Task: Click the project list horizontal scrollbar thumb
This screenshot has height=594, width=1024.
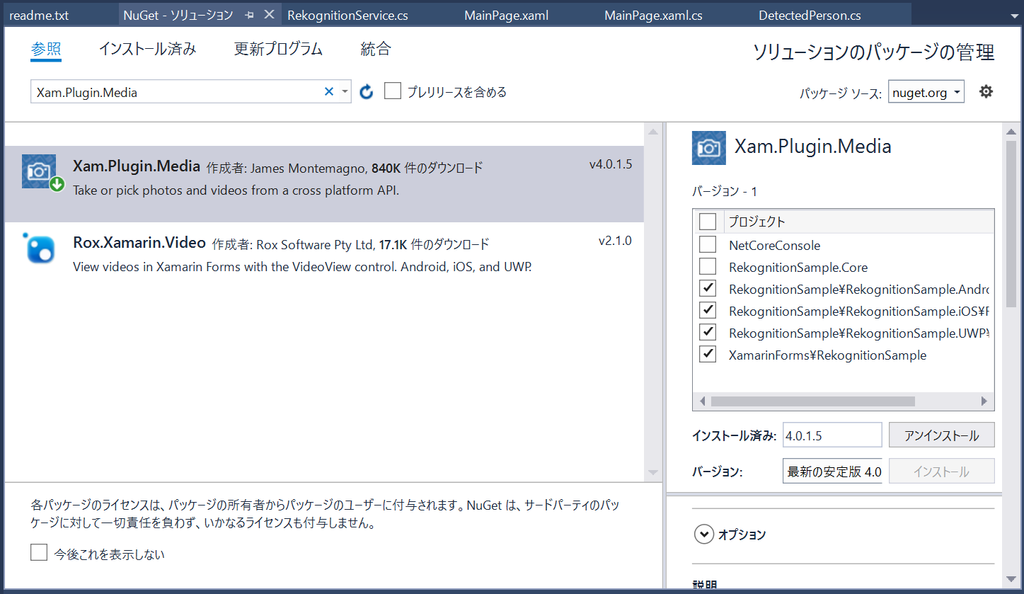Action: [x=812, y=401]
